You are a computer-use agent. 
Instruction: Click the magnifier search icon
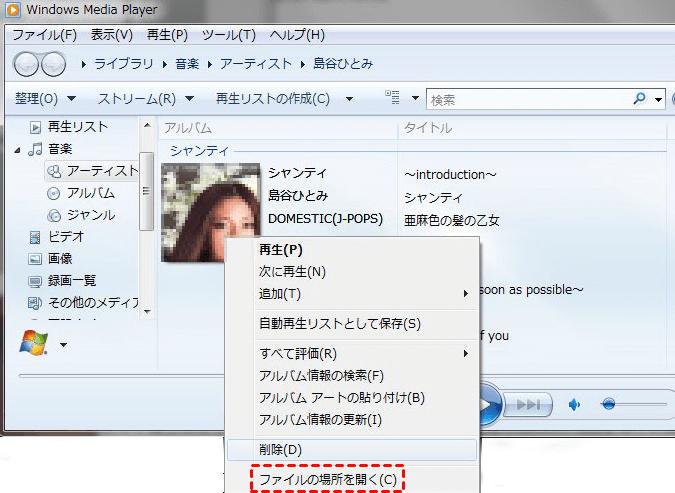click(x=639, y=99)
